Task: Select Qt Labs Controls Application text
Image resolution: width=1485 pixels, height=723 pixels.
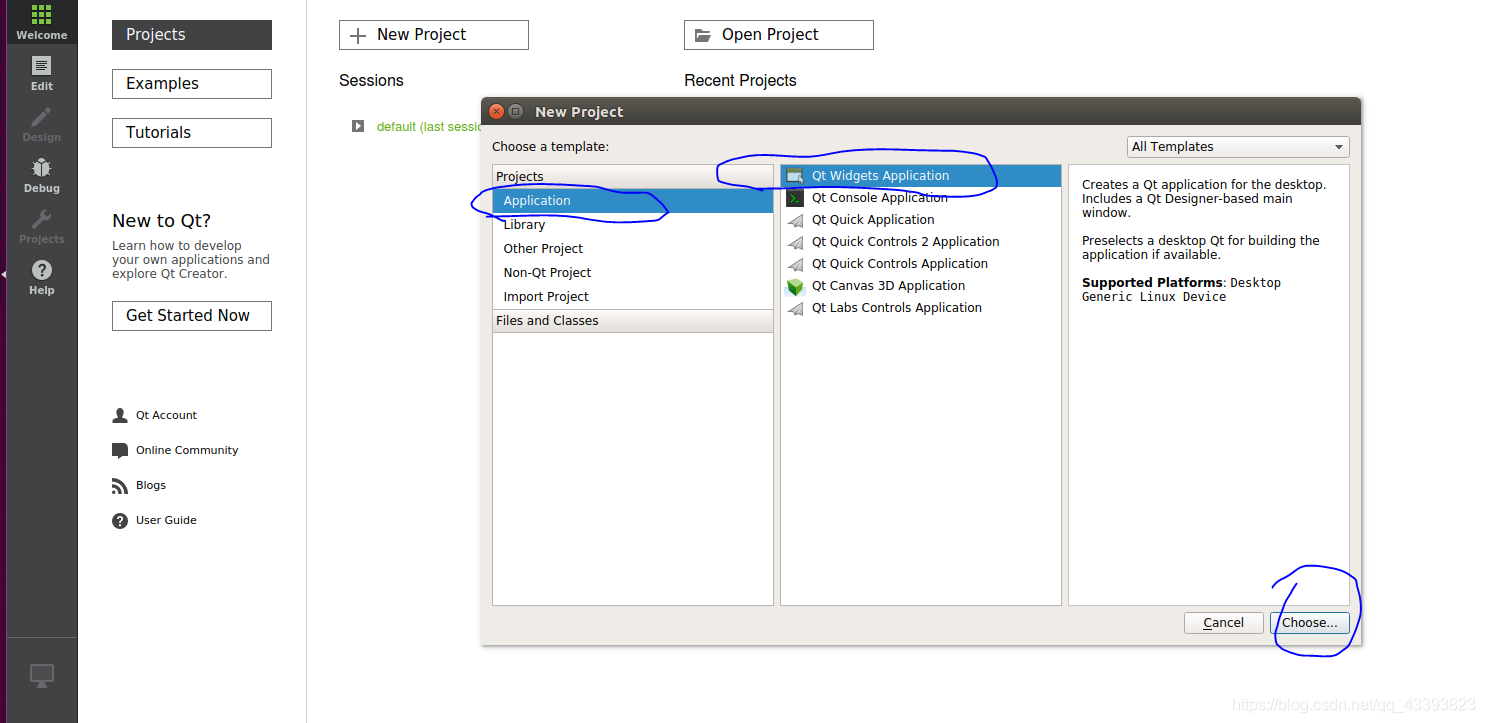Action: coord(897,308)
